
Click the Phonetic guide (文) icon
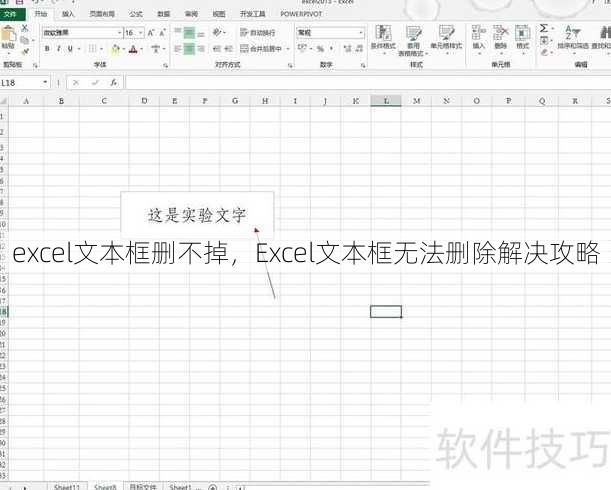155,49
